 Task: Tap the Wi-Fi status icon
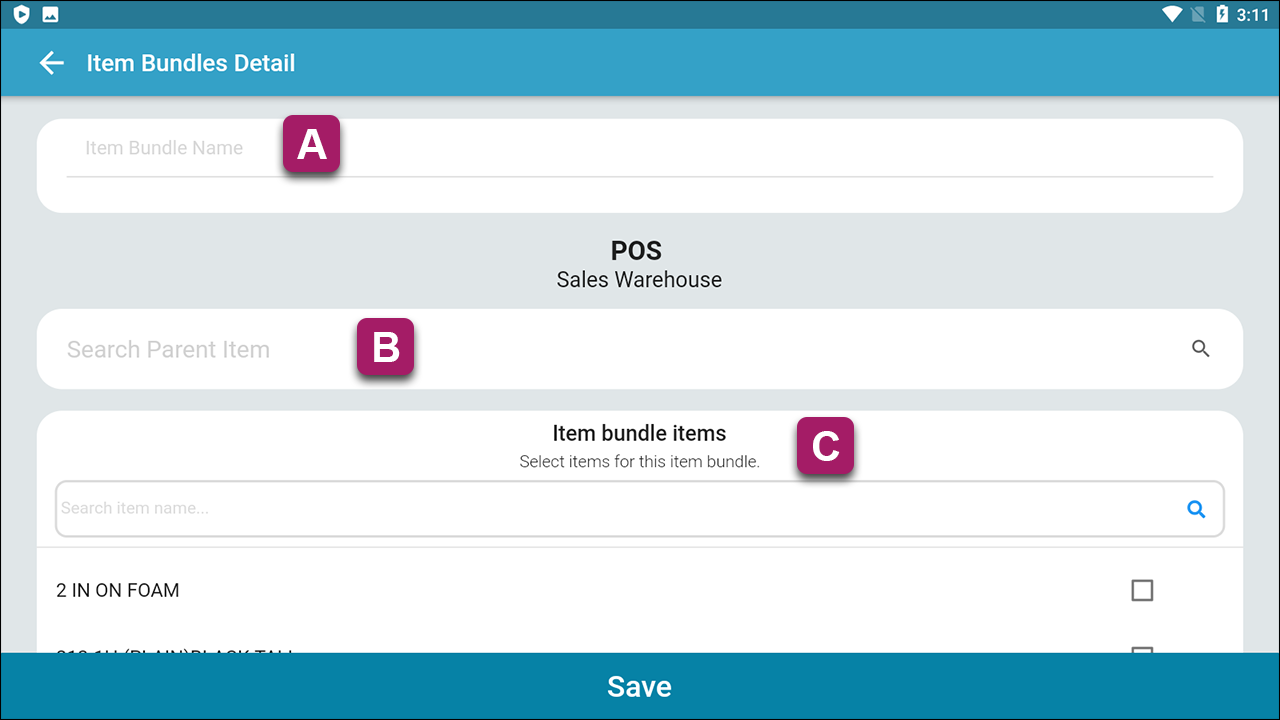1171,14
